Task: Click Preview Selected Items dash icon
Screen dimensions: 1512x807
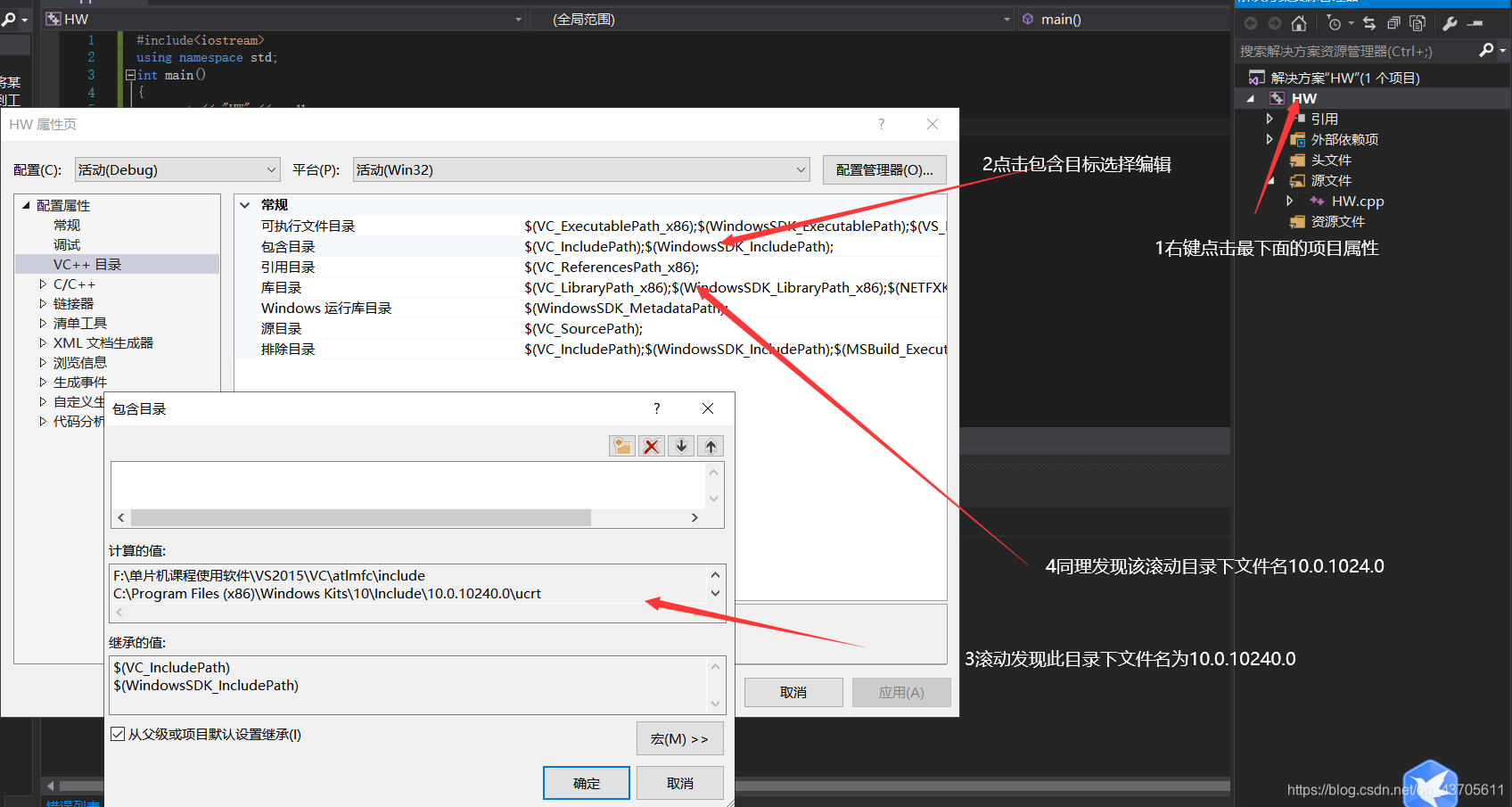Action: click(1475, 23)
